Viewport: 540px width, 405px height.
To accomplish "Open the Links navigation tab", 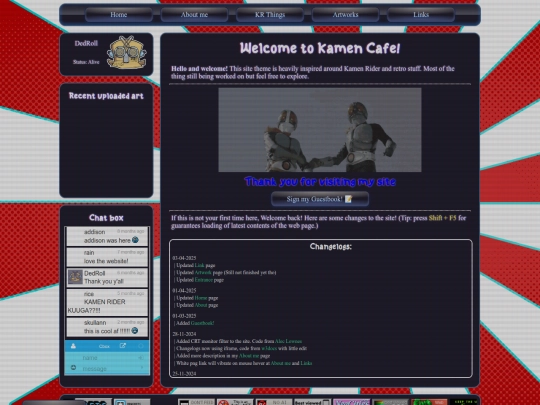I will pyautogui.click(x=421, y=14).
